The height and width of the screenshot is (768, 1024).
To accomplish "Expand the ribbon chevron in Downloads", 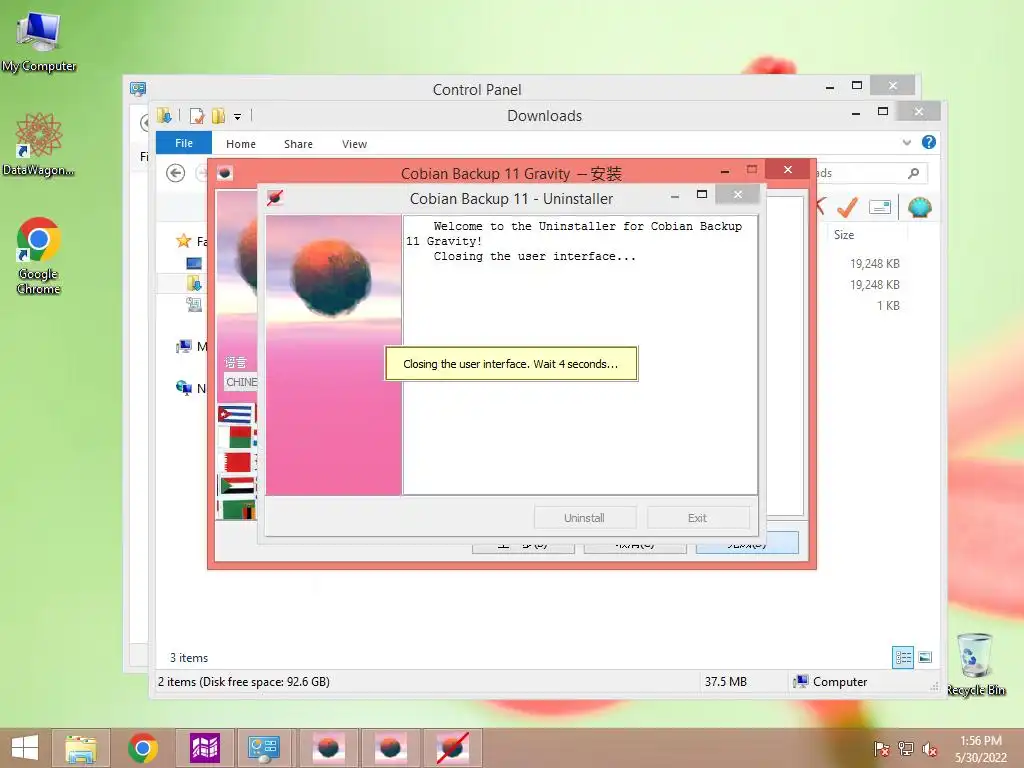I will [906, 142].
